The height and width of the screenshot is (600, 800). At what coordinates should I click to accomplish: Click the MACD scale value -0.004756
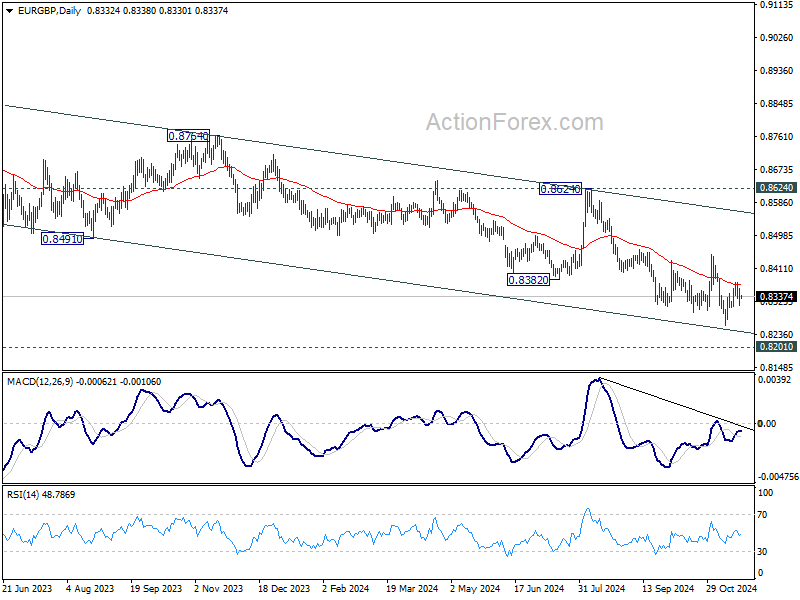778,477
